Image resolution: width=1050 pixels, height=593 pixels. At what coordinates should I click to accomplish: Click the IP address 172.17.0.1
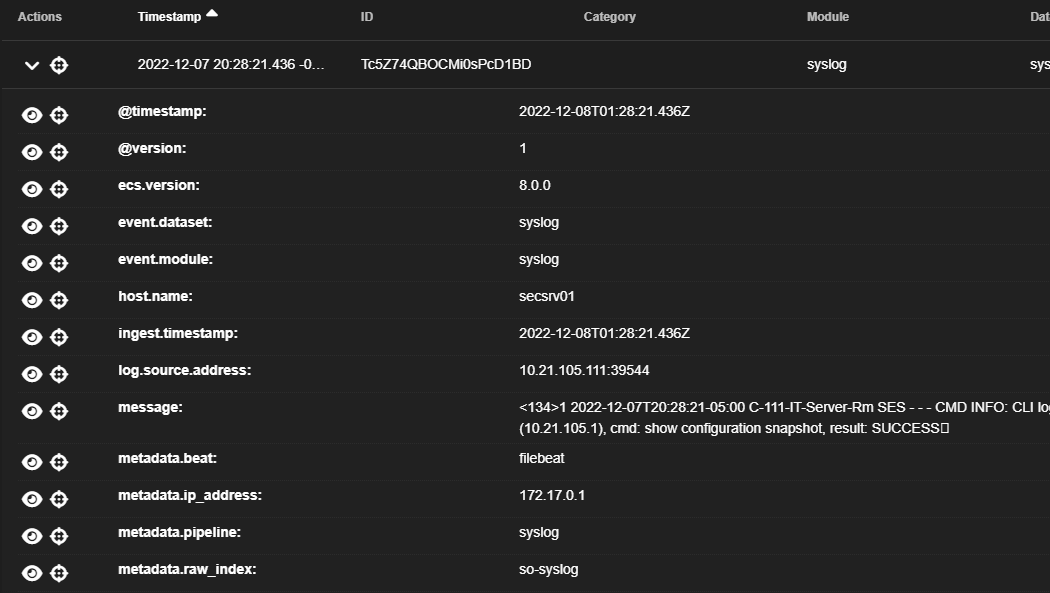552,495
